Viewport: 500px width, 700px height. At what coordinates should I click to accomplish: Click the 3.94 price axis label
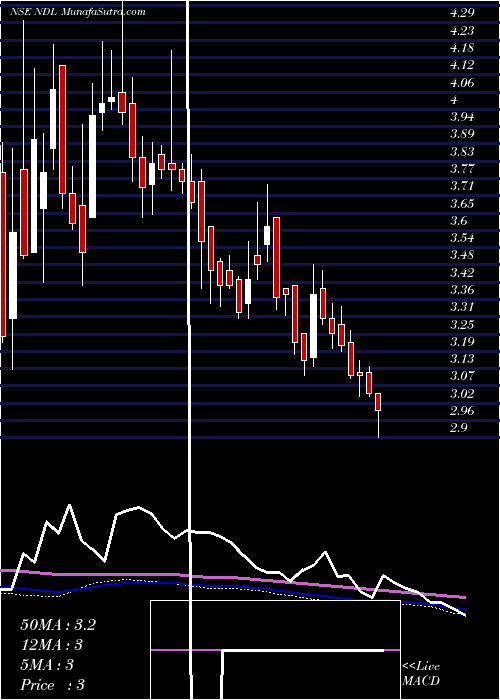pos(462,117)
